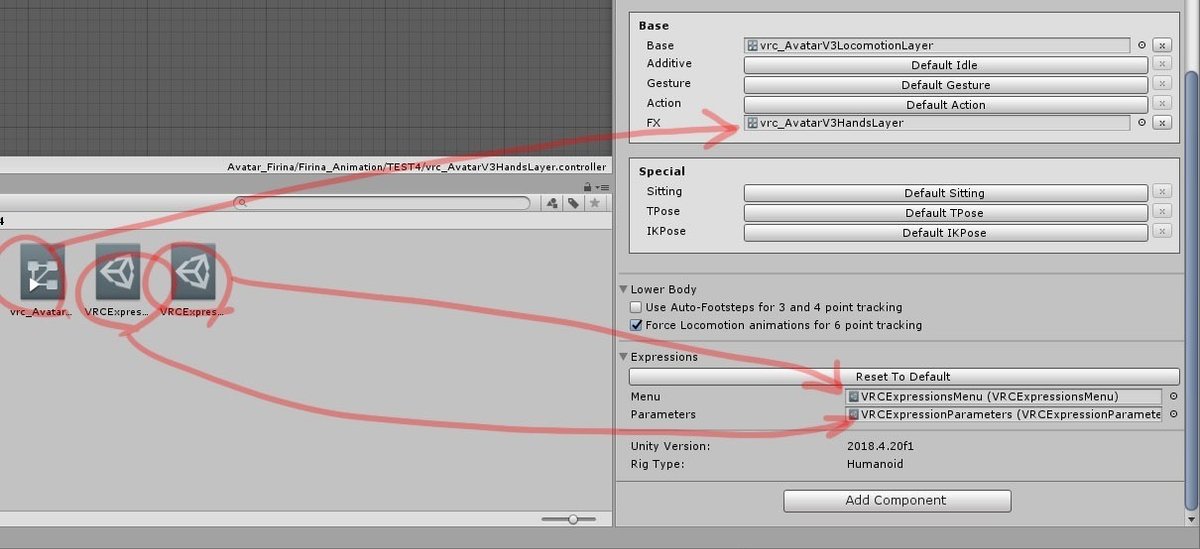The width and height of the screenshot is (1200, 549).
Task: Click the Default TPose button
Action: point(945,212)
